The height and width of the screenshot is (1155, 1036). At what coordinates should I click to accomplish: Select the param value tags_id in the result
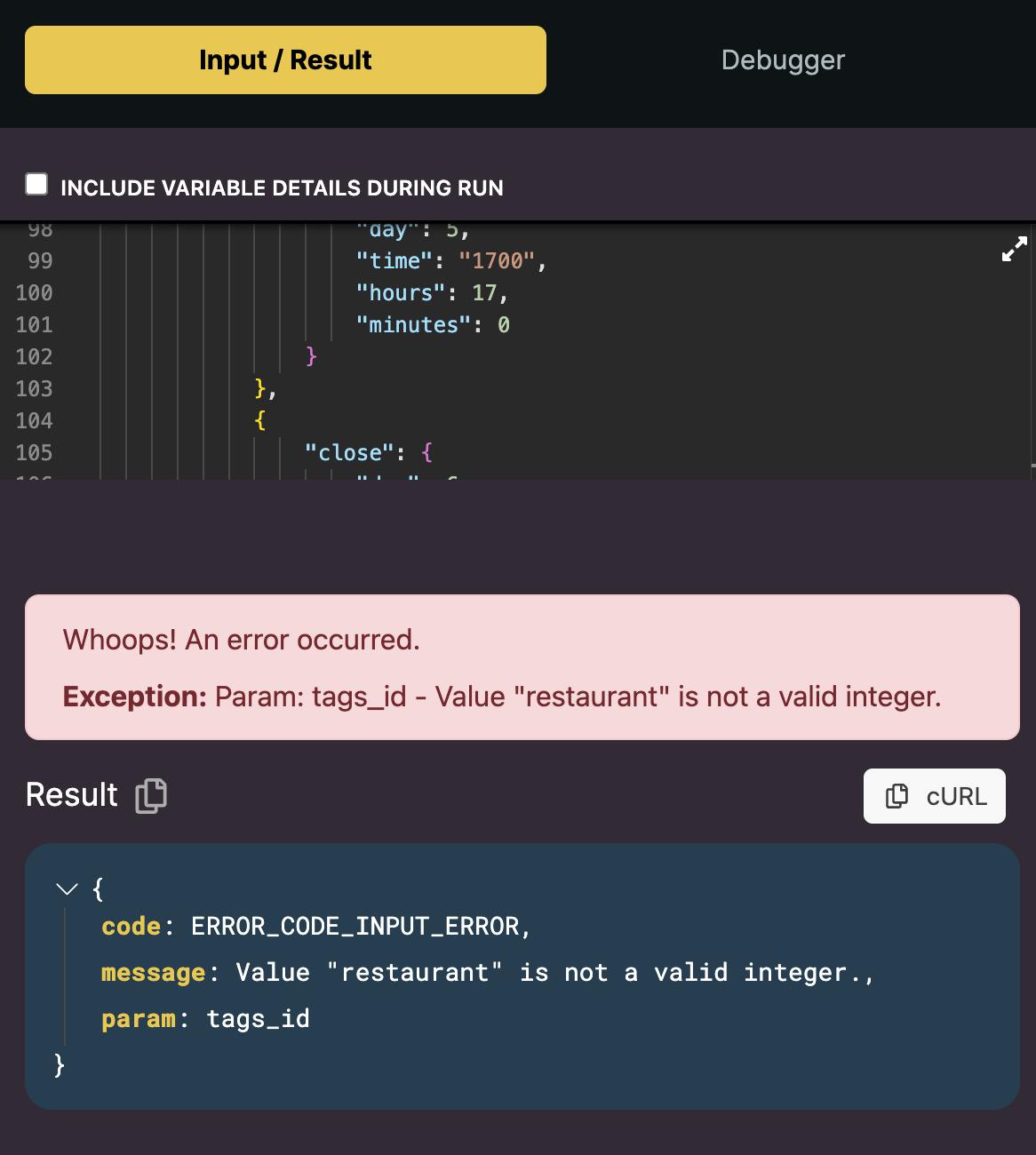coord(258,1018)
